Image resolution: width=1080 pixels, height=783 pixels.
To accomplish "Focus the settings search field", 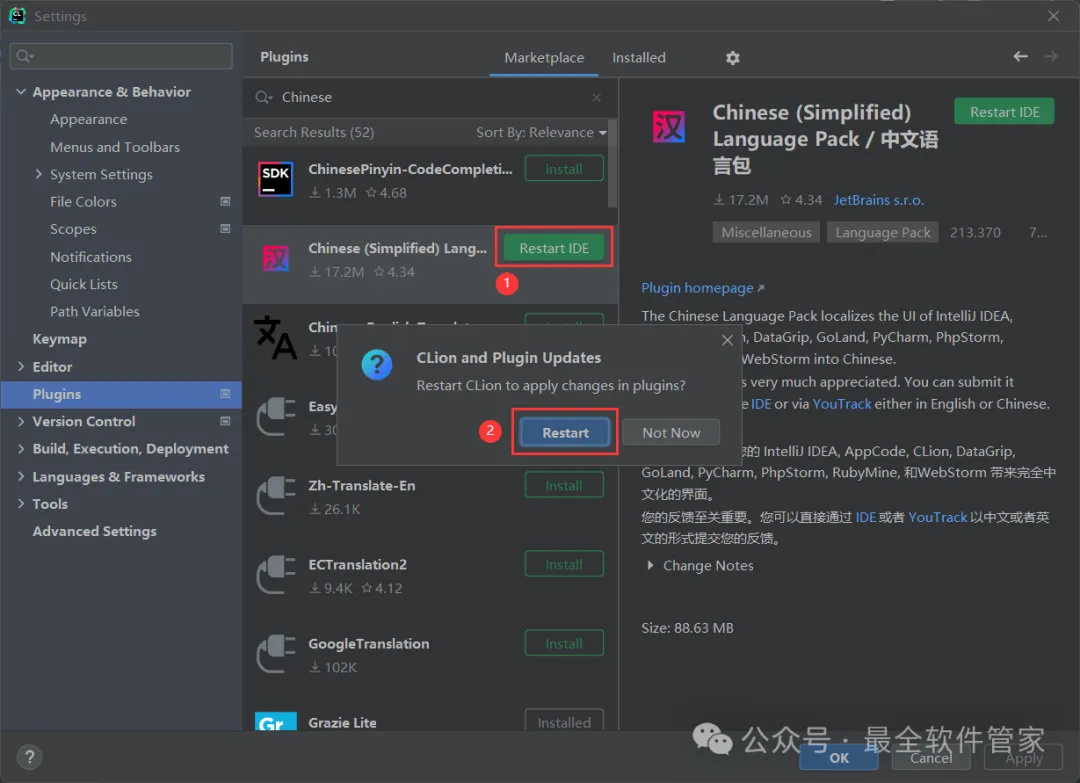I will click(121, 56).
